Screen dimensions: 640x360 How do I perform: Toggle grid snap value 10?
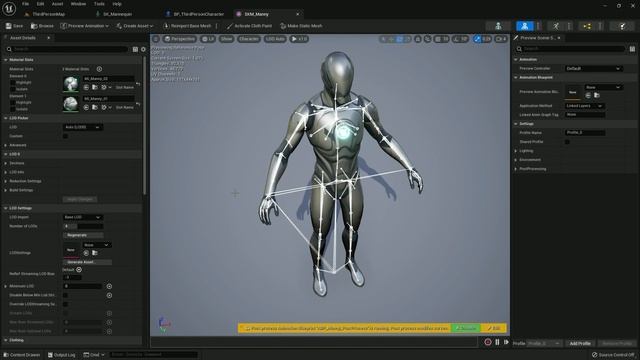[x=441, y=39]
